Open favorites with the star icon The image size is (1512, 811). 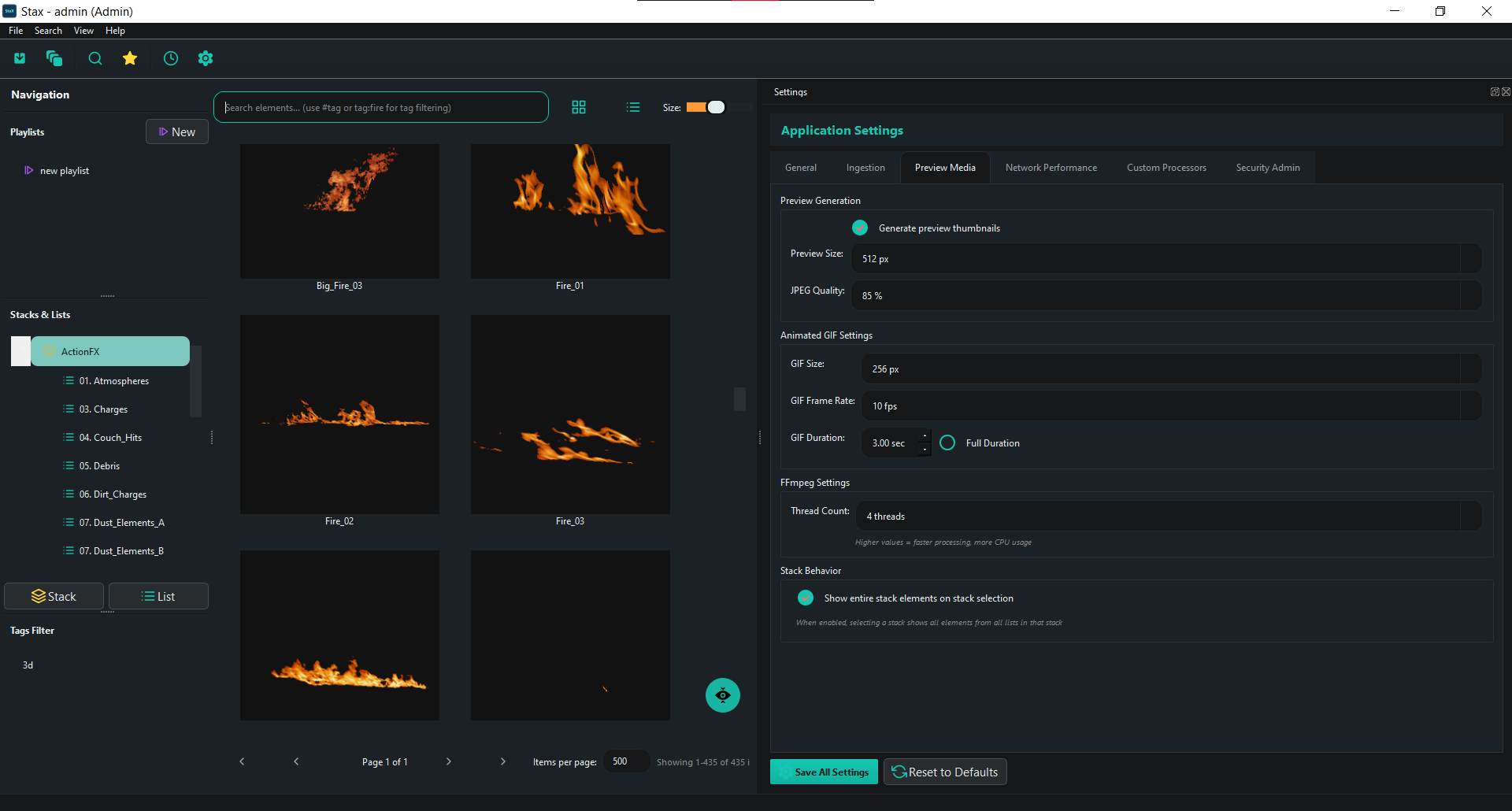tap(130, 58)
